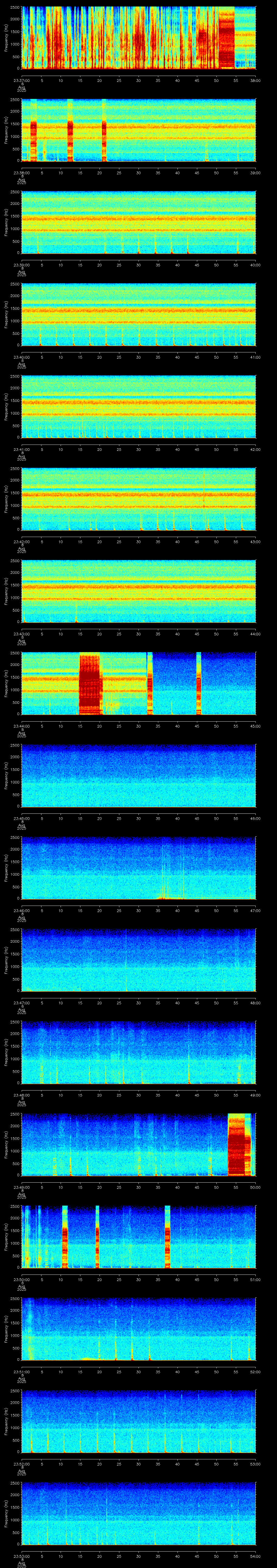
Task: Click the 54:00 end label of last spectrogram
Action: (255, 1556)
